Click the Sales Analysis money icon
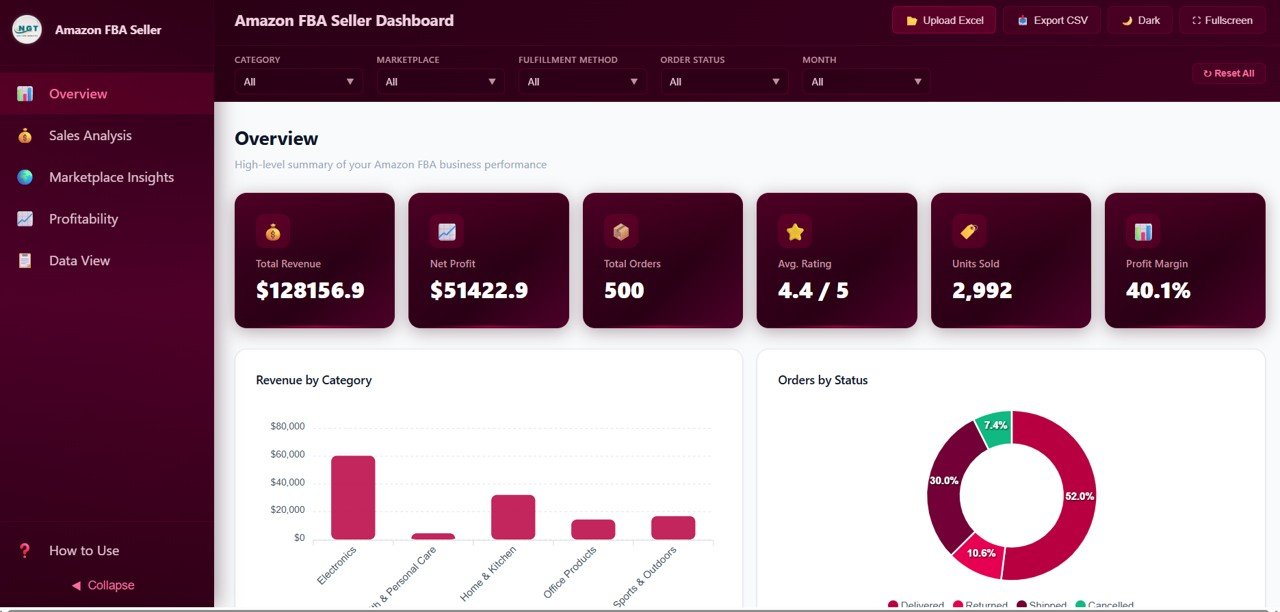The width and height of the screenshot is (1280, 612). [24, 135]
